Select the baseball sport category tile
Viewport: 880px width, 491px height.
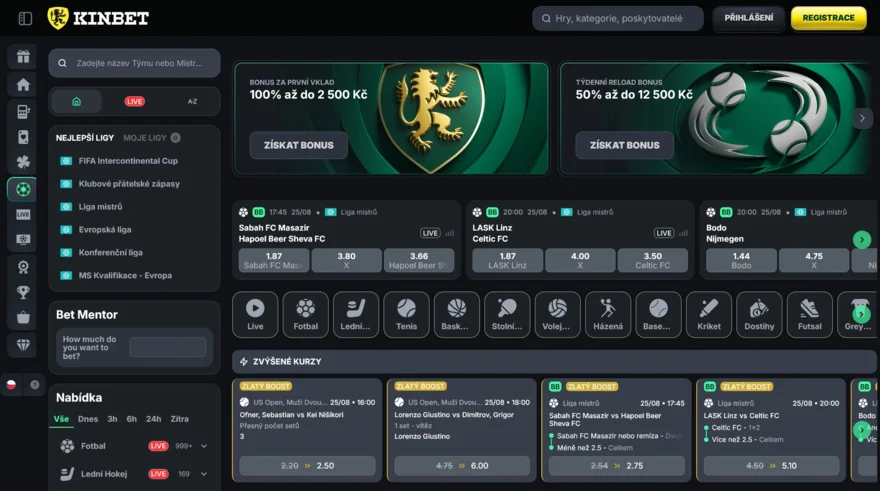click(x=658, y=314)
